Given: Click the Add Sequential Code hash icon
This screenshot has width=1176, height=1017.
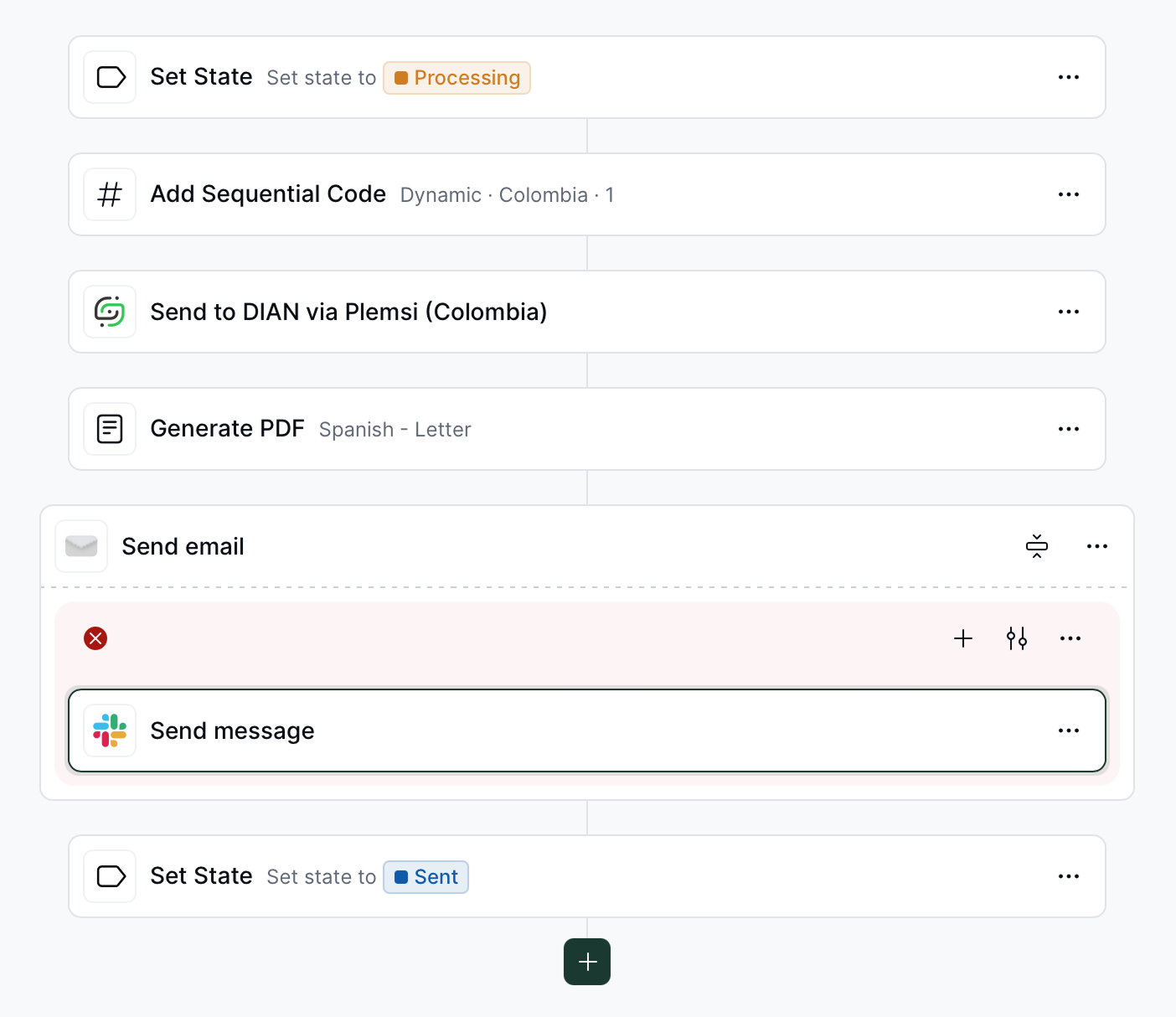Looking at the screenshot, I should (x=111, y=194).
